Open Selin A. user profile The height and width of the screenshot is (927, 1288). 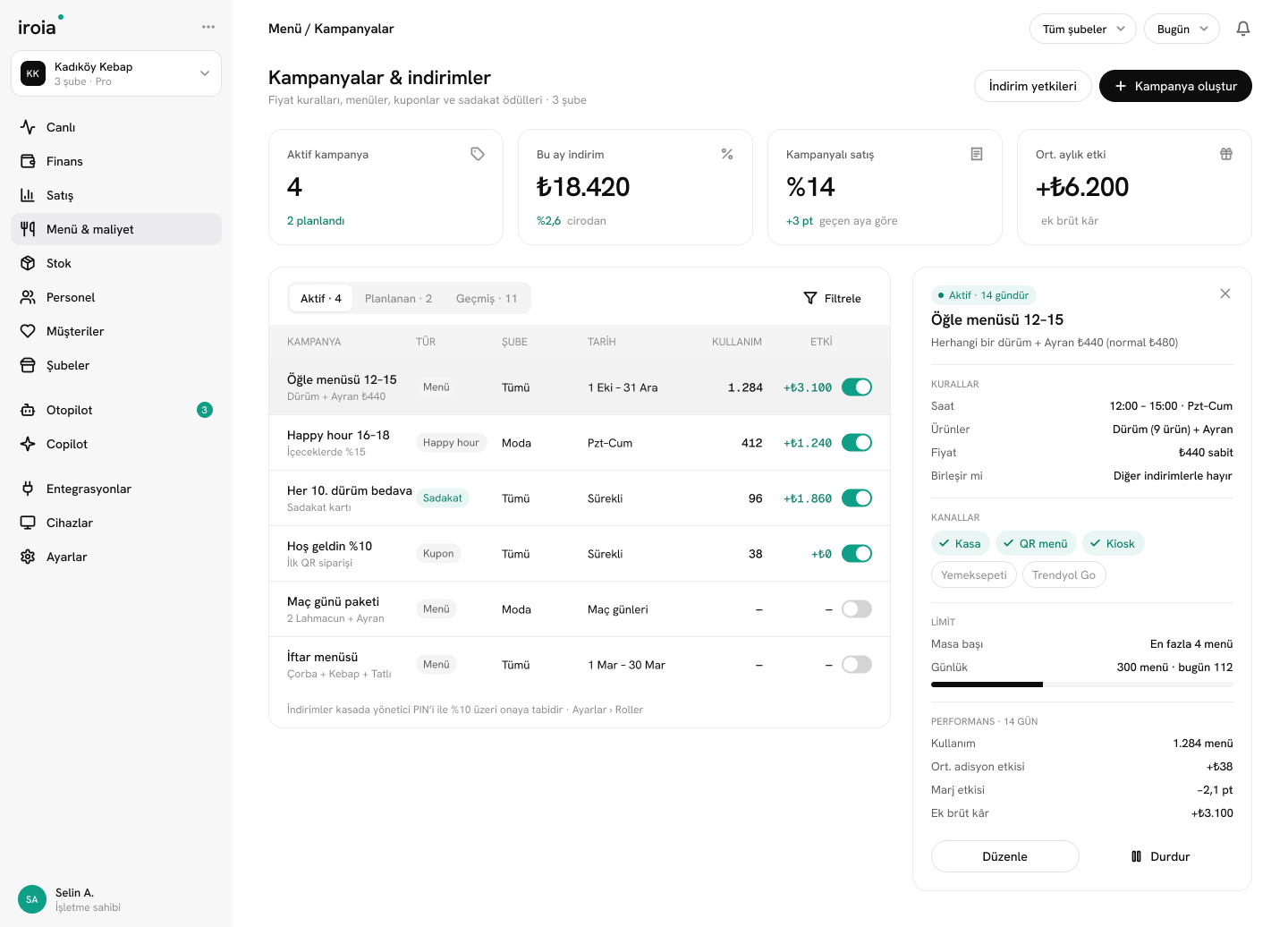[x=70, y=899]
